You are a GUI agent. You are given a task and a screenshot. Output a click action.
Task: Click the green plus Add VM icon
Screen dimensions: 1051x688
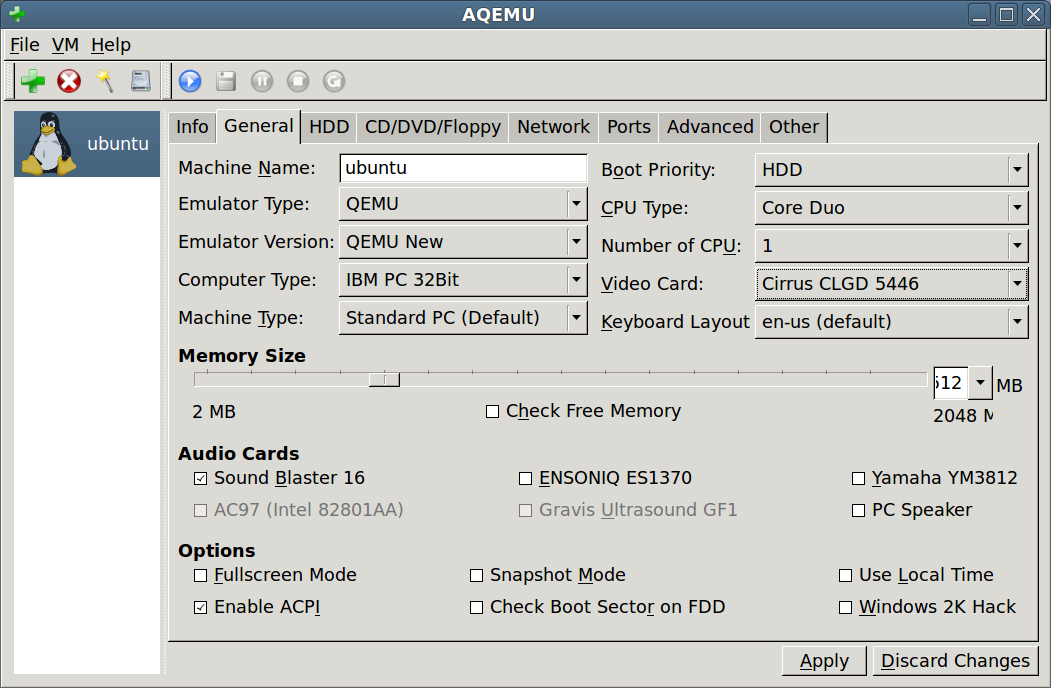point(33,81)
